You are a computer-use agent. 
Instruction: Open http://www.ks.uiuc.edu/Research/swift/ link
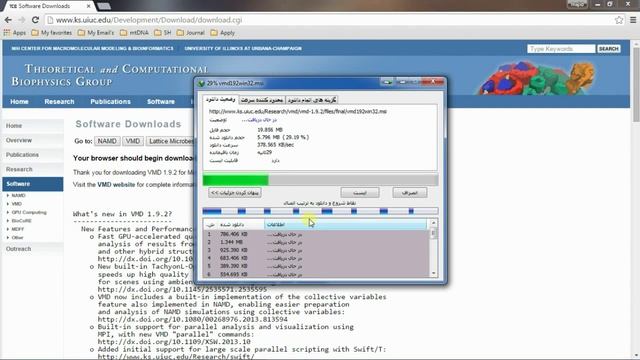(176, 357)
